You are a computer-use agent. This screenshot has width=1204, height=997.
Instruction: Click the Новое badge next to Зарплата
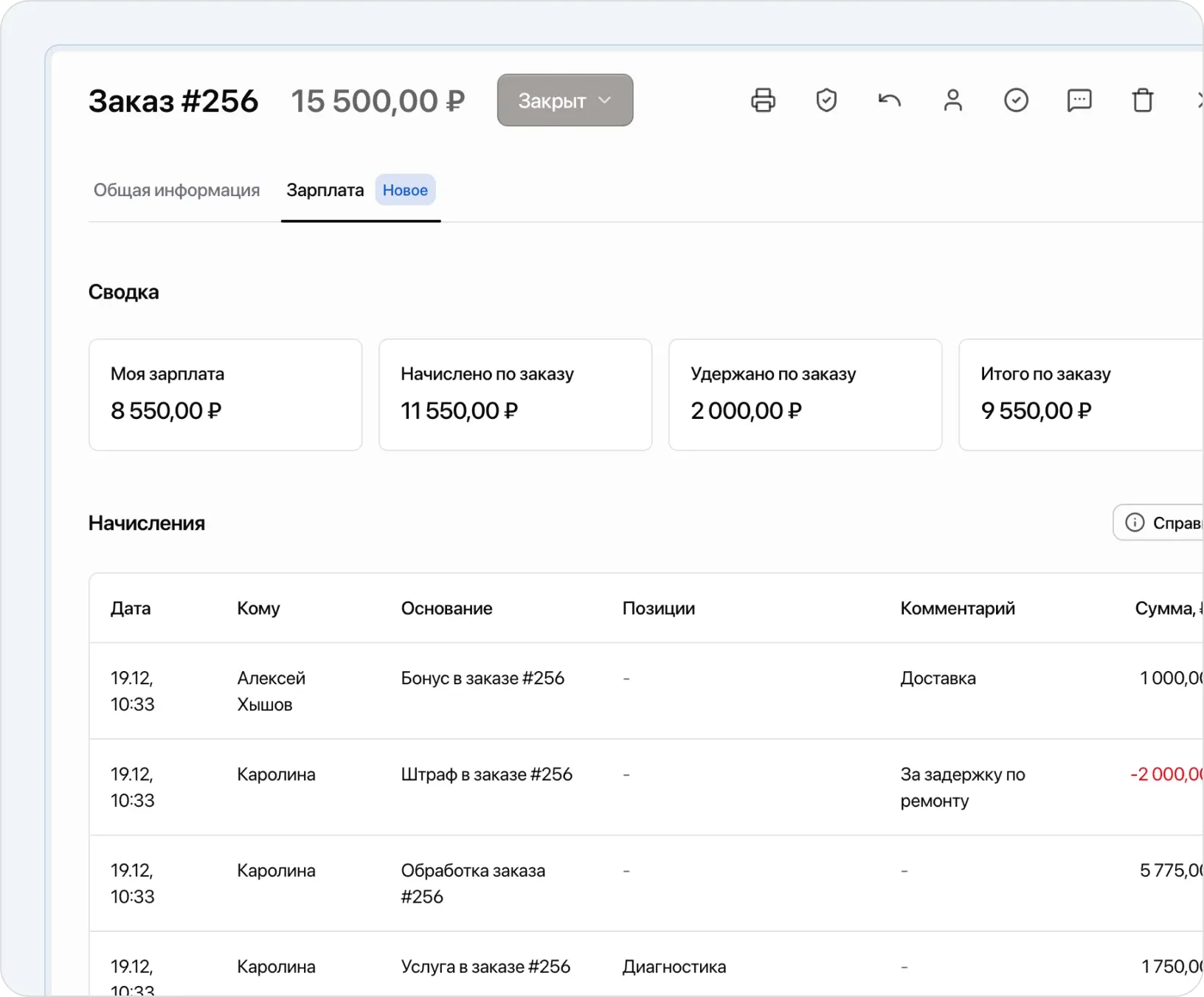click(x=405, y=190)
